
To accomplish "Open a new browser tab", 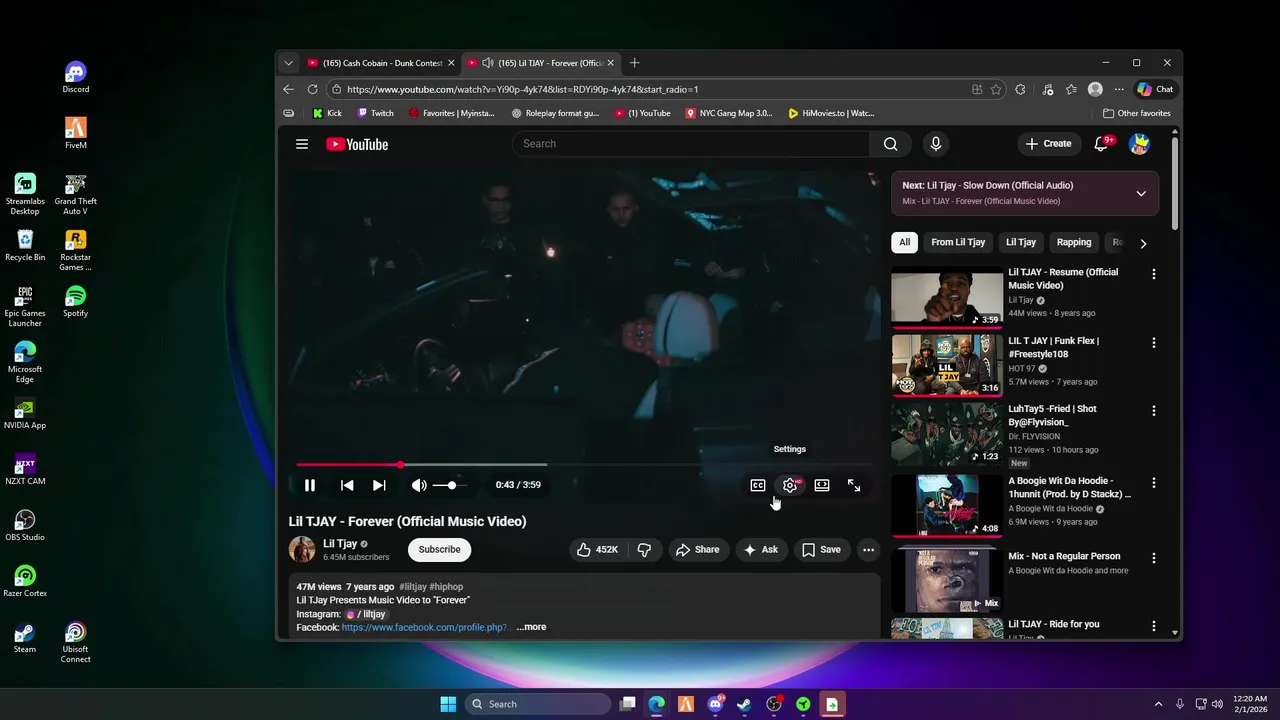I will pyautogui.click(x=634, y=63).
